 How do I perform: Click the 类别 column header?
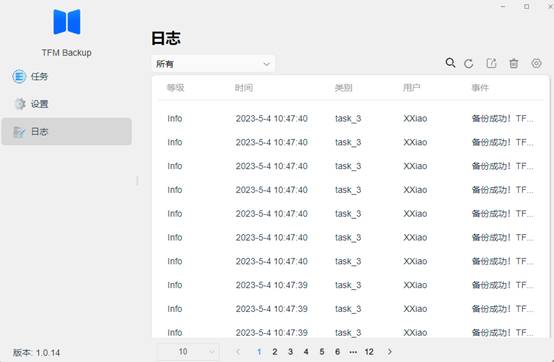(x=343, y=88)
